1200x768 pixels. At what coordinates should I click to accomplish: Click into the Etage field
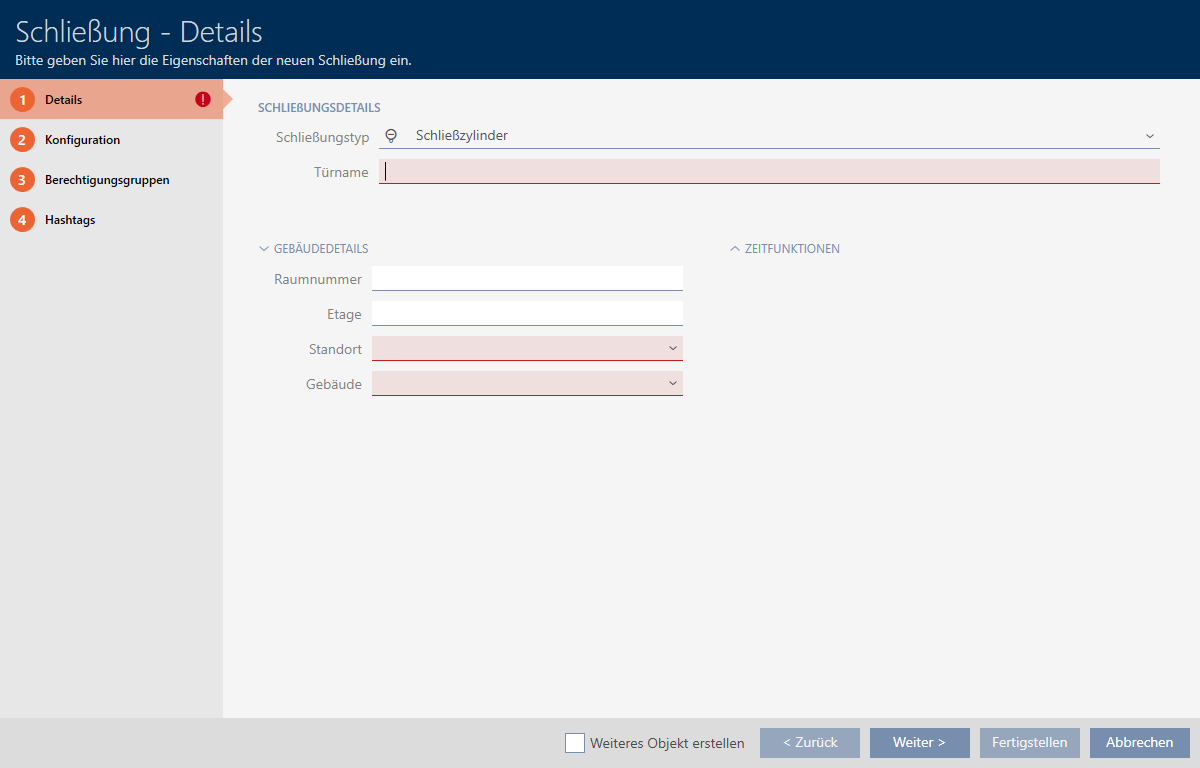527,313
